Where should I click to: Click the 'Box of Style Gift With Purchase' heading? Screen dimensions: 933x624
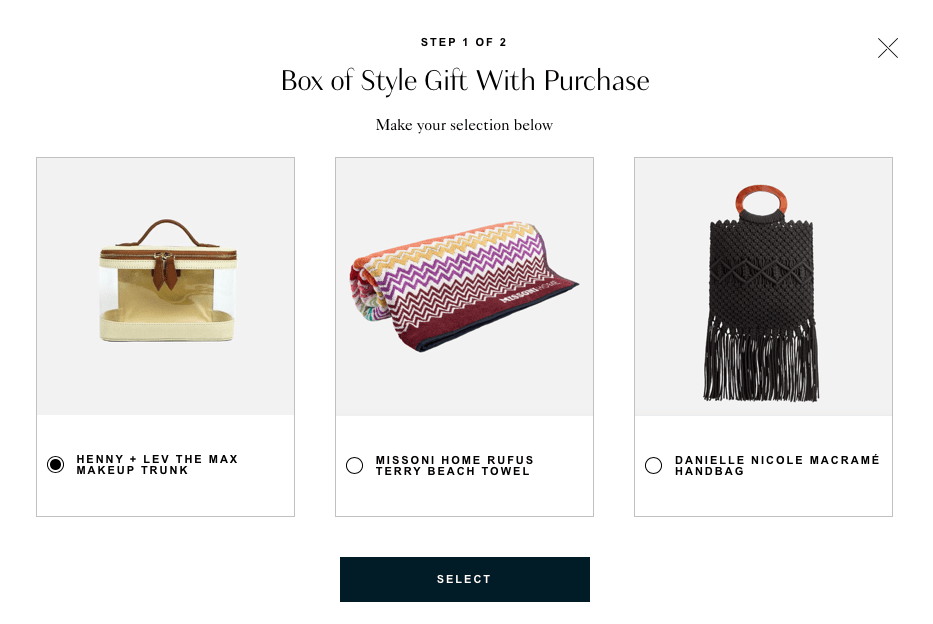point(465,81)
